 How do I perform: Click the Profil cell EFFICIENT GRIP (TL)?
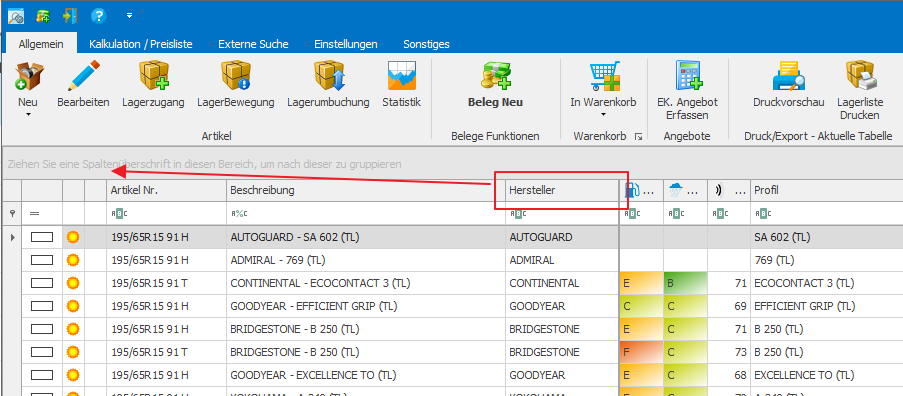[826, 306]
